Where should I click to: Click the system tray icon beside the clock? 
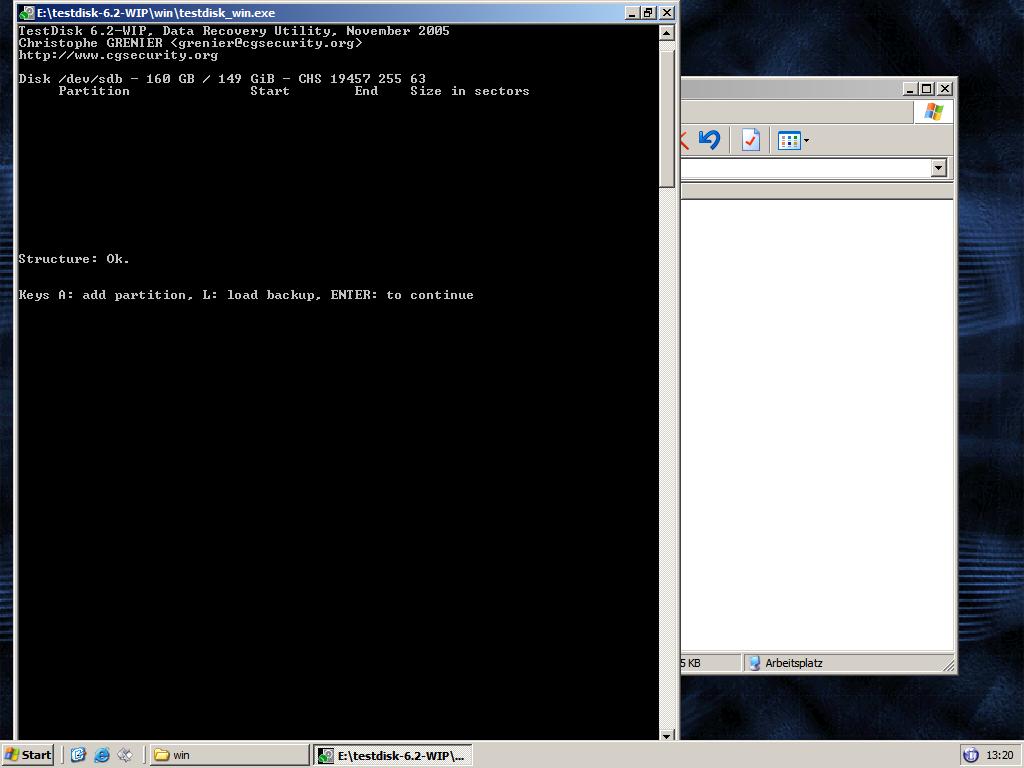click(x=971, y=755)
